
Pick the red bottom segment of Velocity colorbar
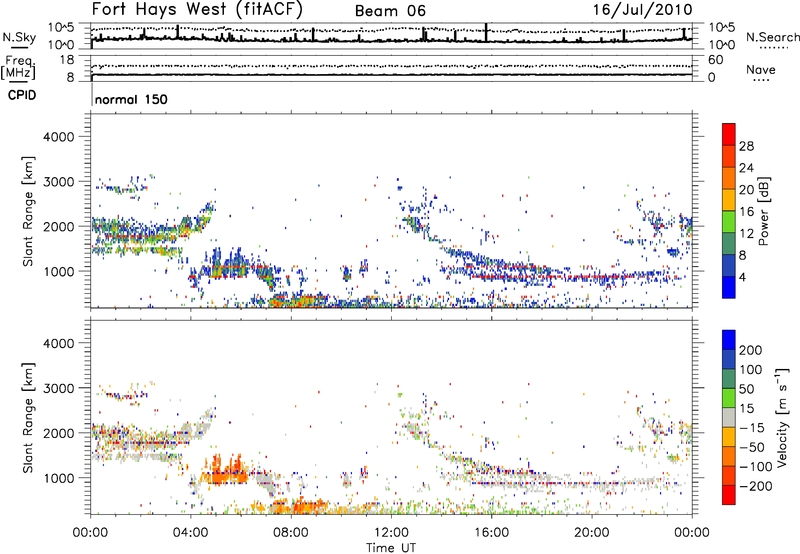point(729,495)
